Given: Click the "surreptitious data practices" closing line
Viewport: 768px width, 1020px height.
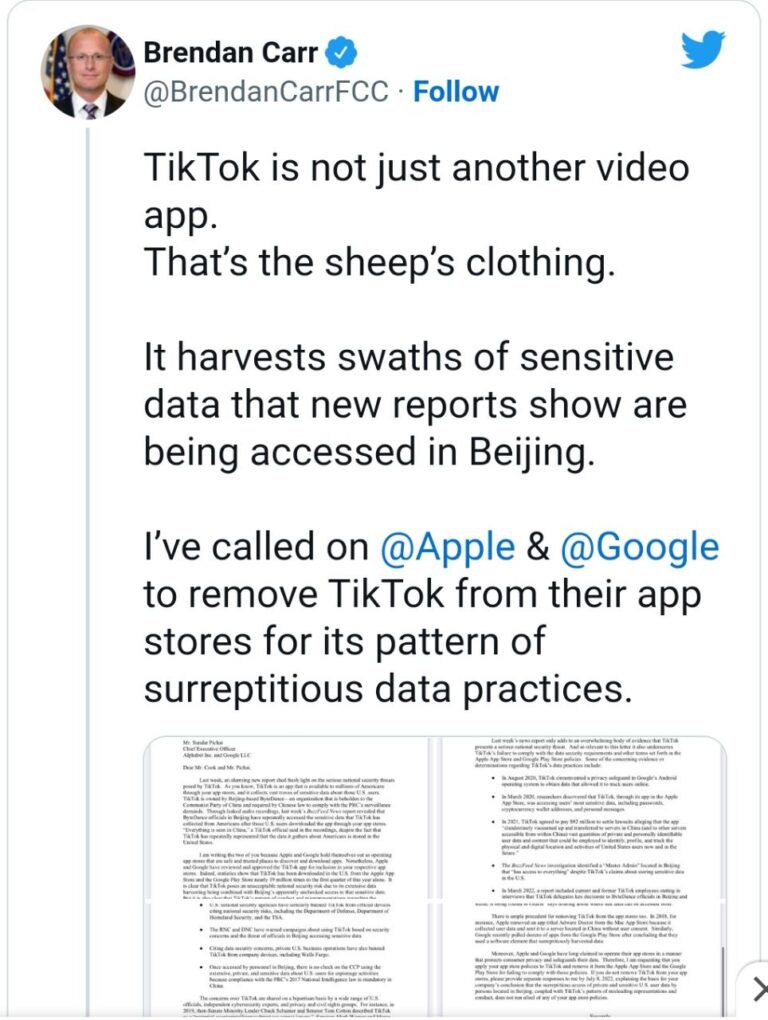Looking at the screenshot, I should click(x=388, y=688).
